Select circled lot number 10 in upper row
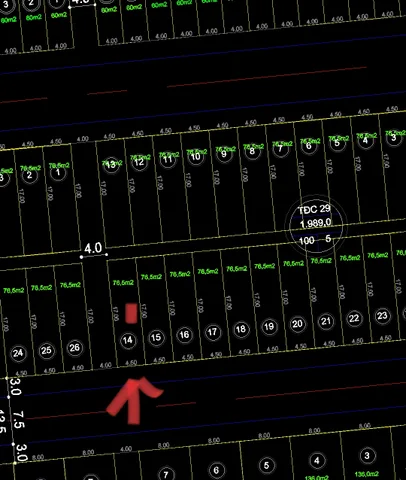Screen dimensions: 406x480 tap(196, 157)
